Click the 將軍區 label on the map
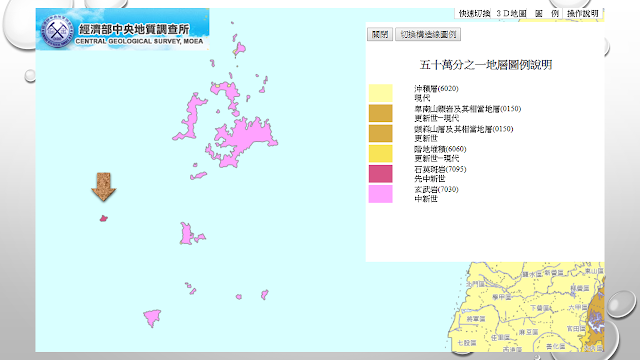The width and height of the screenshot is (640, 360). tap(476, 319)
